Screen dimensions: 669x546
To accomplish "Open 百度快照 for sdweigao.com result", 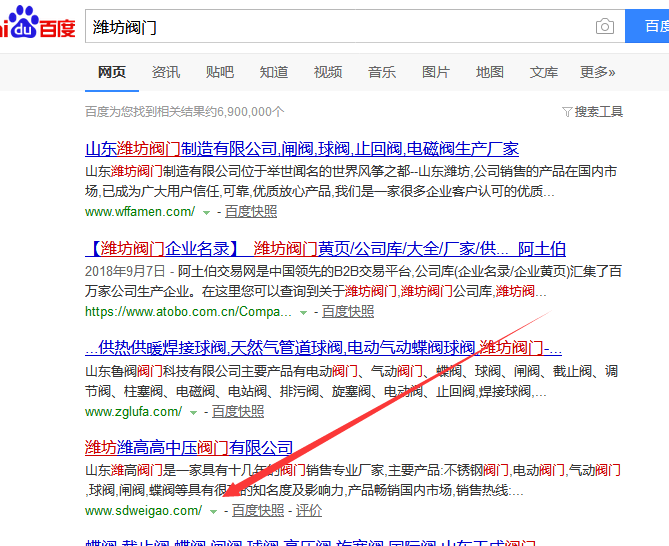I will (258, 511).
